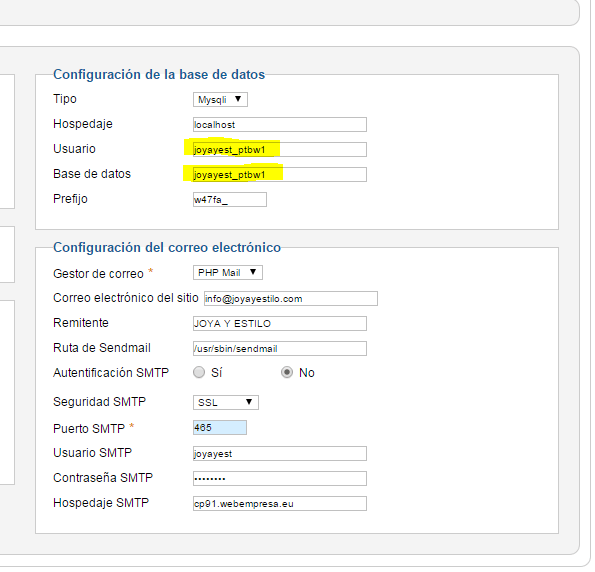Select No for Autentificación SMTP

[287, 373]
